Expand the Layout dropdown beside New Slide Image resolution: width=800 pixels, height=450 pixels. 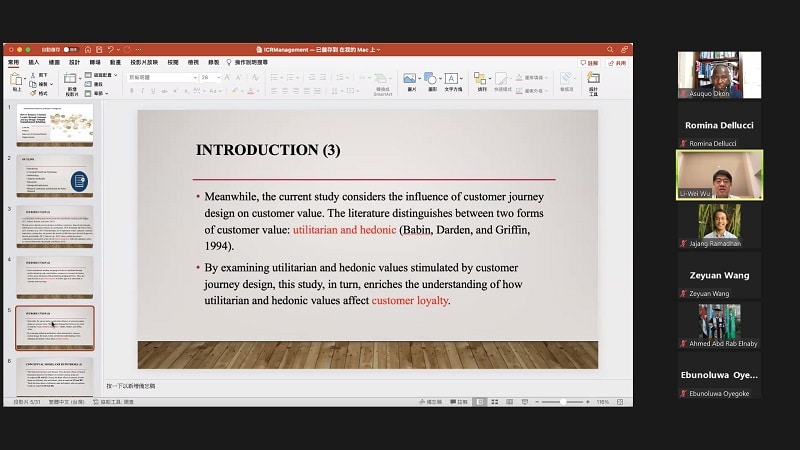point(103,75)
